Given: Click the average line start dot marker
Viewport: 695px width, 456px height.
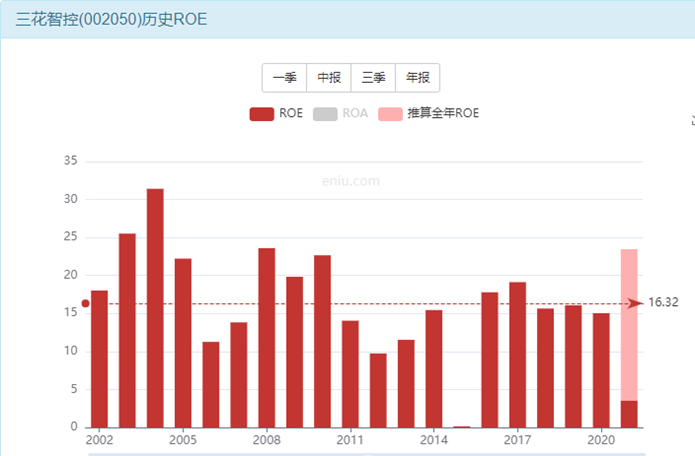Looking at the screenshot, I should pyautogui.click(x=86, y=304).
